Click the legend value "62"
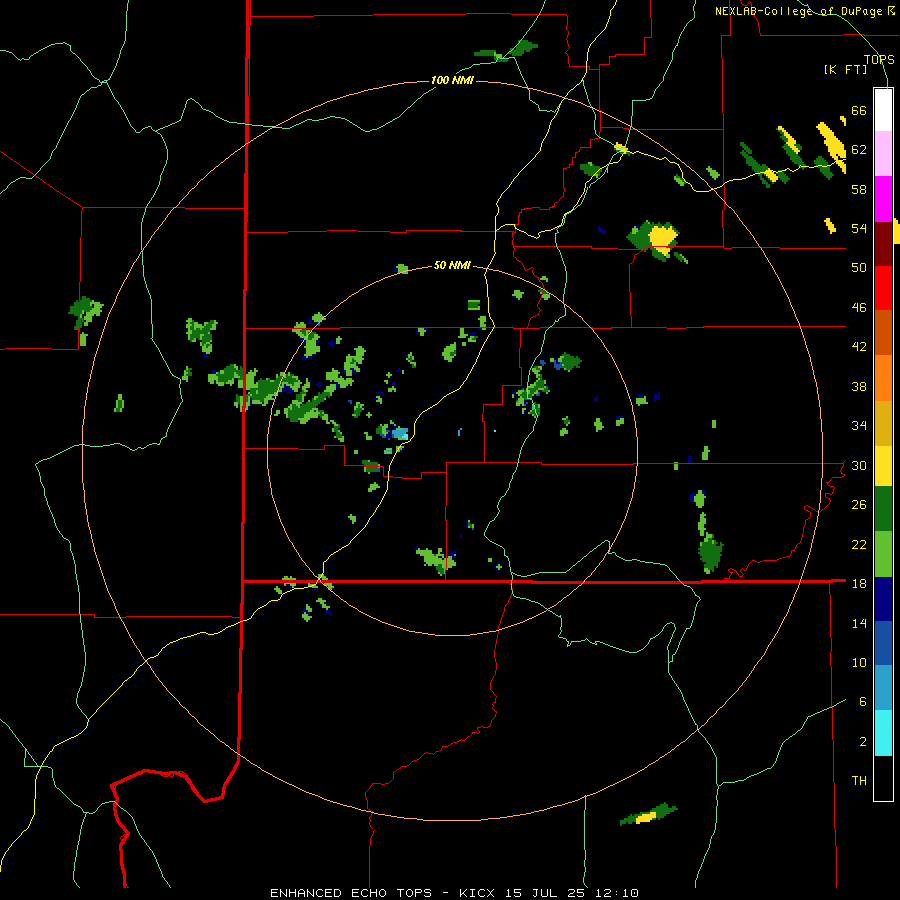 point(859,150)
